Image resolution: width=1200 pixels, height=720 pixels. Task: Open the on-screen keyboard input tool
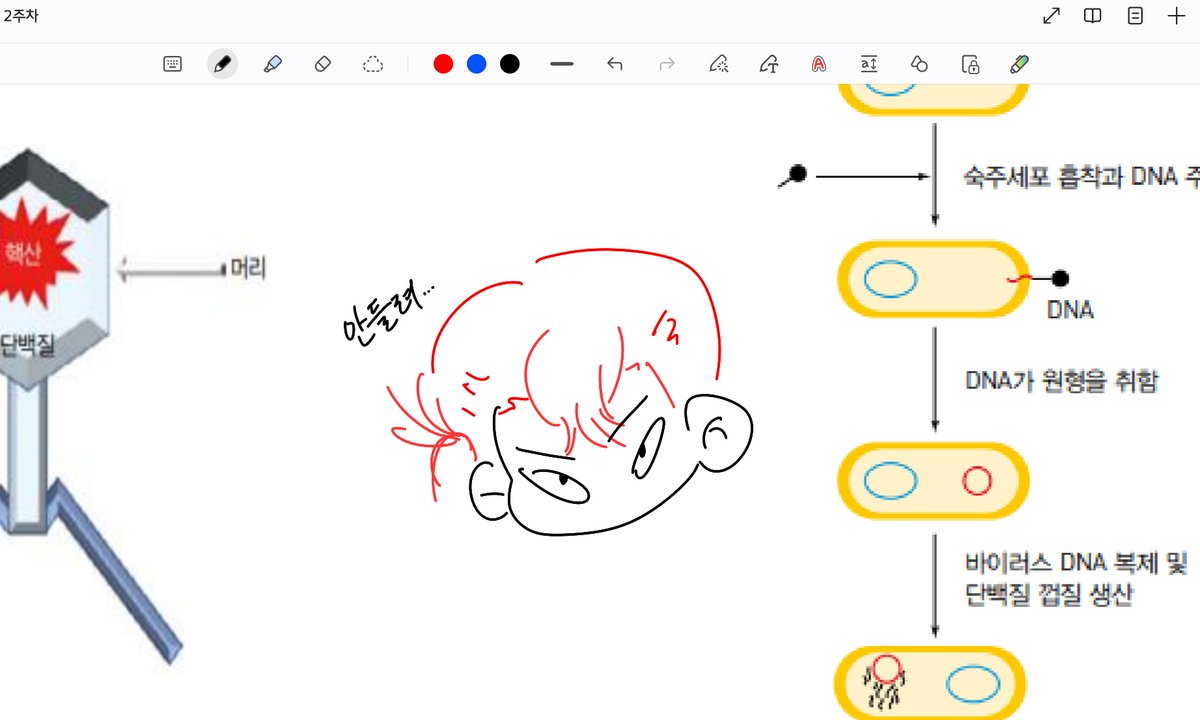[172, 63]
